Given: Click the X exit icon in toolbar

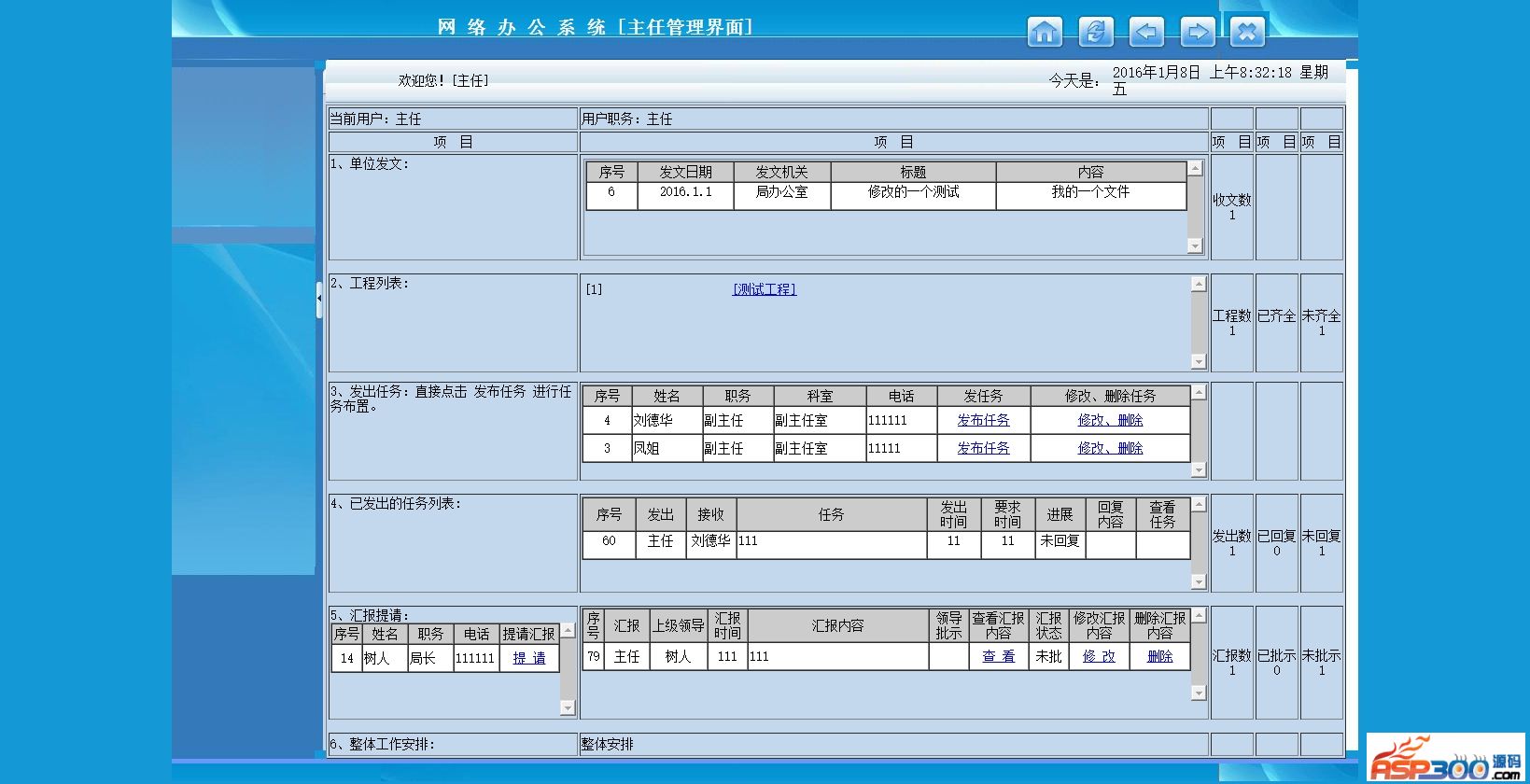Looking at the screenshot, I should pos(1246,32).
